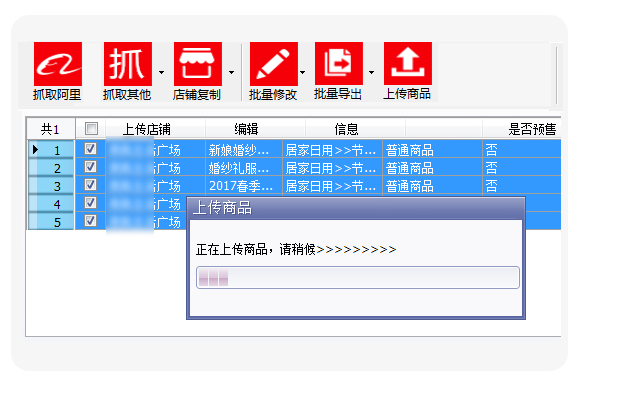Click the 是否预售 column header
Viewport: 642px width, 396px height.
click(x=532, y=129)
